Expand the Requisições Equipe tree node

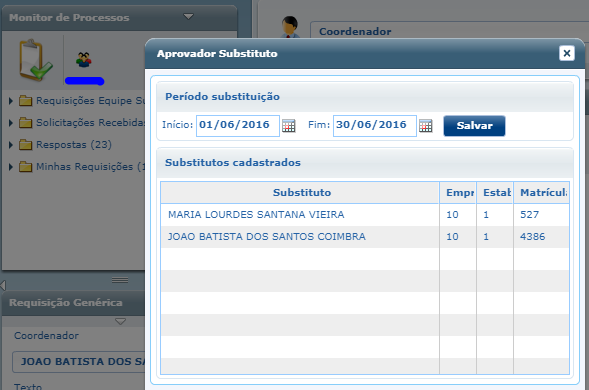[11, 101]
